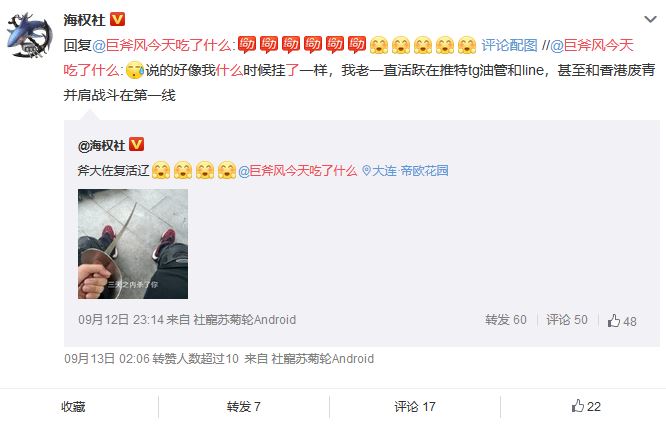Click the quoted post 转发 60 button
The height and width of the screenshot is (425, 666).
click(x=506, y=320)
